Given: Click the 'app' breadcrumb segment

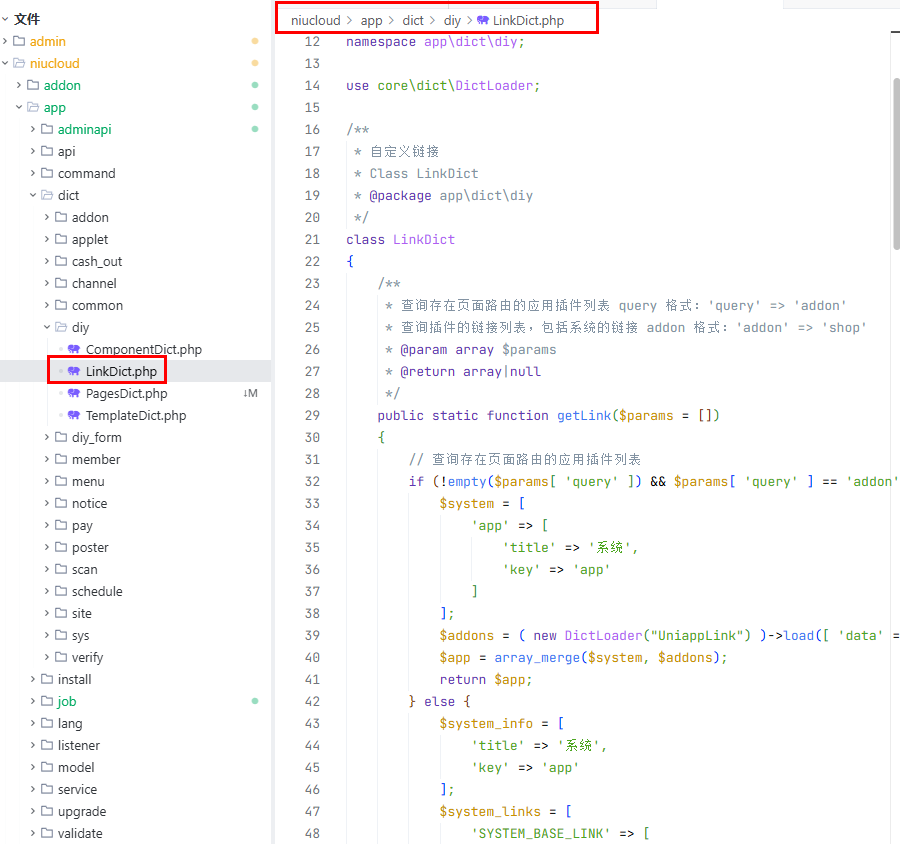Looking at the screenshot, I should [371, 20].
